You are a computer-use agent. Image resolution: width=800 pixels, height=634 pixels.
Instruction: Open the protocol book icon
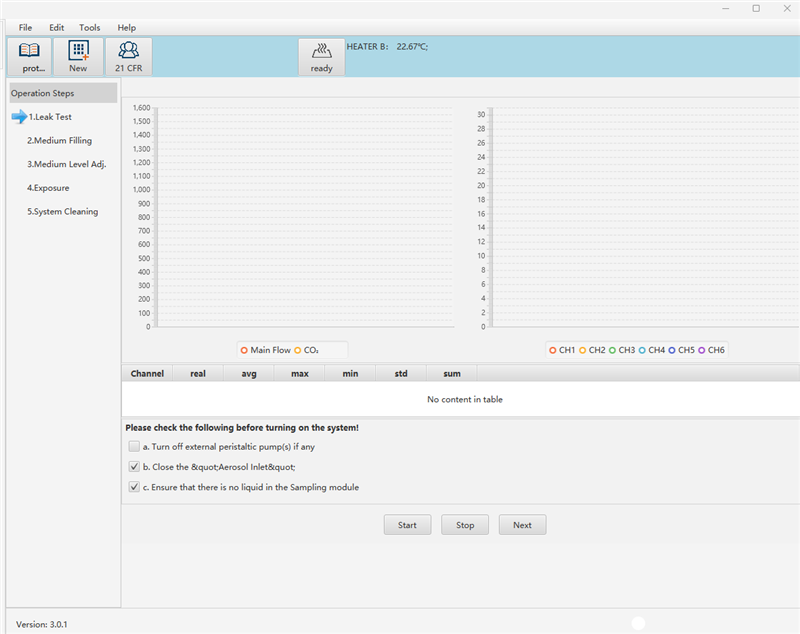pos(30,51)
